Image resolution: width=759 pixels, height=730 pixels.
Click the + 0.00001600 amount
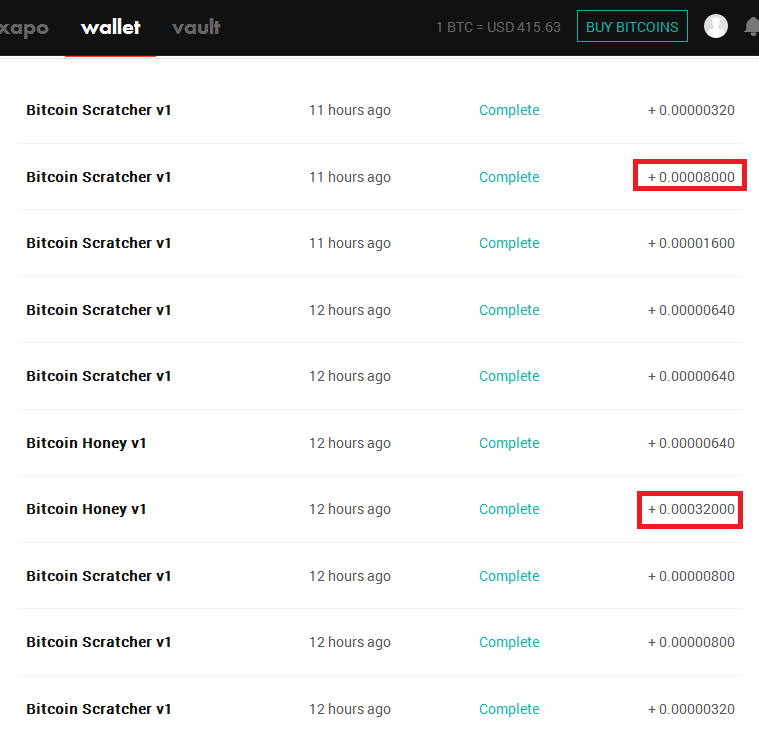691,243
